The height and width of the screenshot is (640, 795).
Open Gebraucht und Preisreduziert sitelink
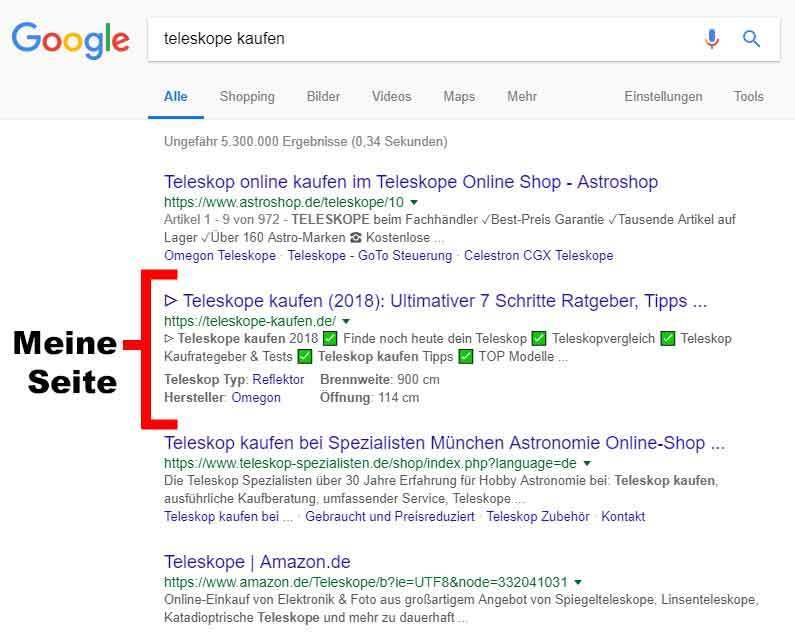390,517
